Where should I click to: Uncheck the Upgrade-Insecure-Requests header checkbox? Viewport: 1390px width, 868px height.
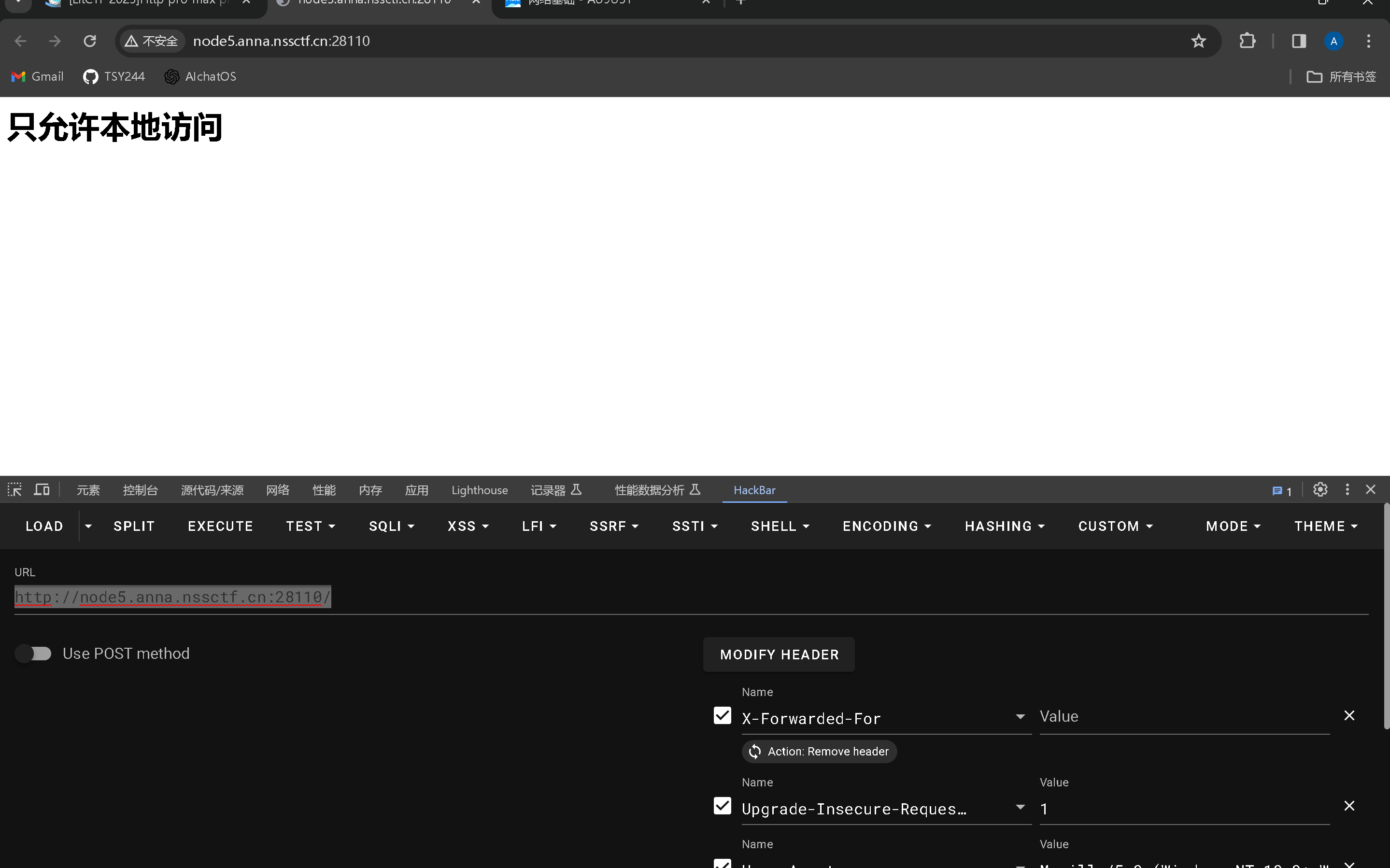722,806
